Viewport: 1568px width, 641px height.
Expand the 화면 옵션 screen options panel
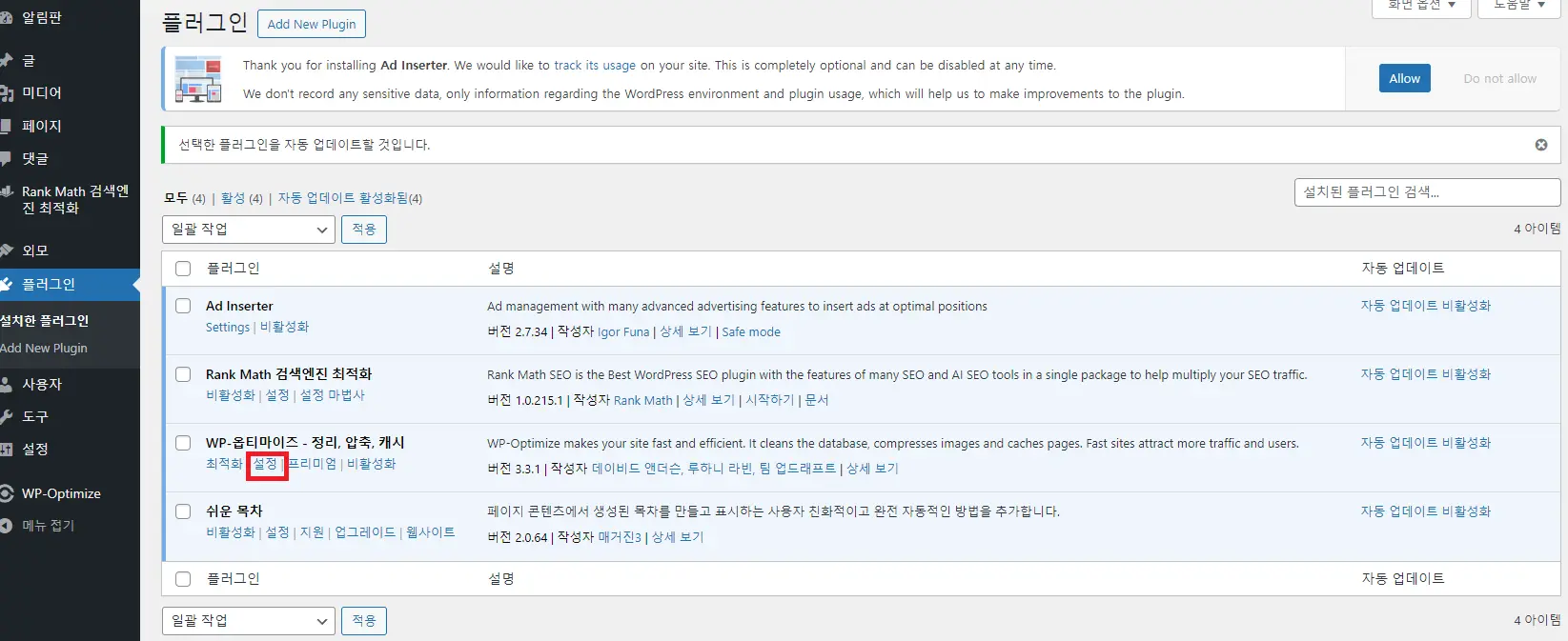1421,6
